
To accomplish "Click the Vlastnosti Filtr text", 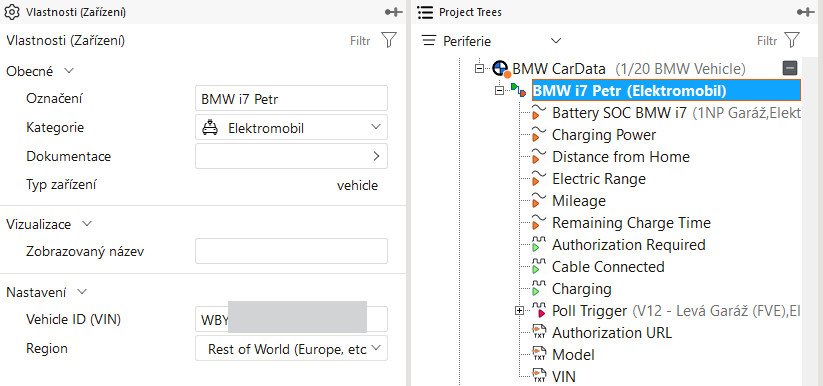I will 360,41.
